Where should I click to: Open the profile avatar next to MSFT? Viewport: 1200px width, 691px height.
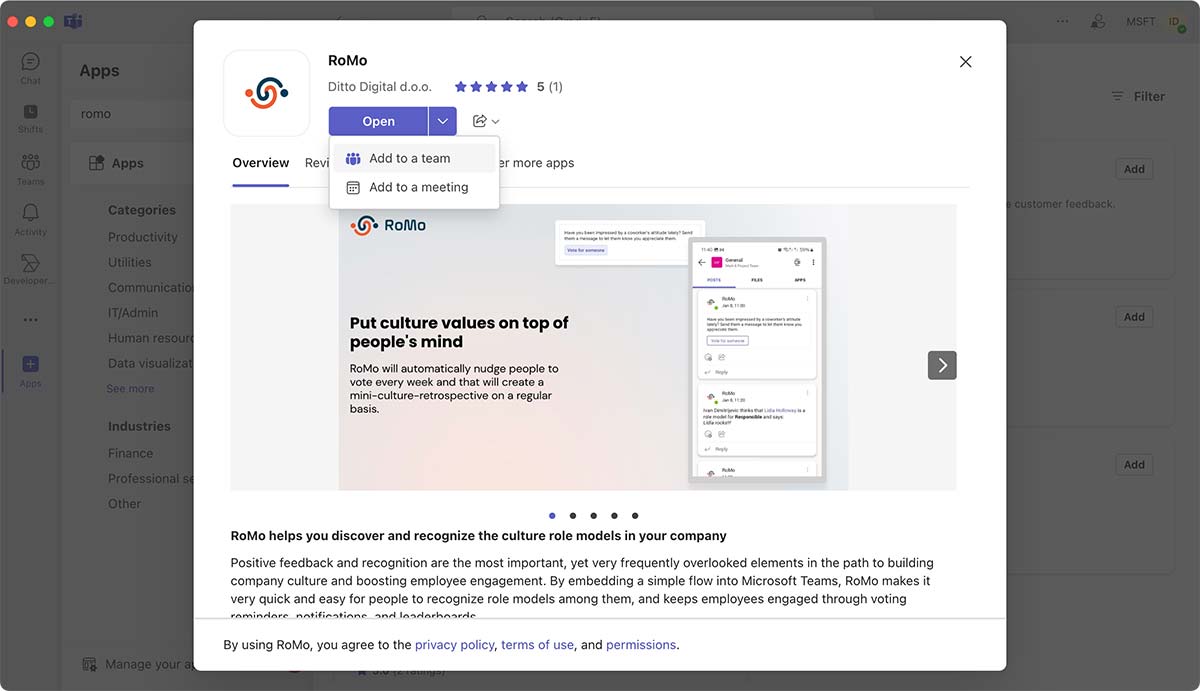pyautogui.click(x=1175, y=21)
